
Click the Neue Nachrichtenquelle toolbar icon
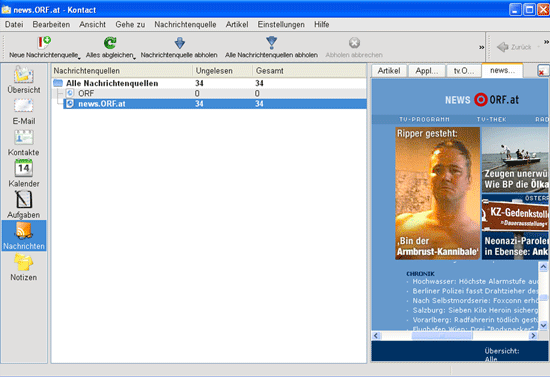(44, 42)
